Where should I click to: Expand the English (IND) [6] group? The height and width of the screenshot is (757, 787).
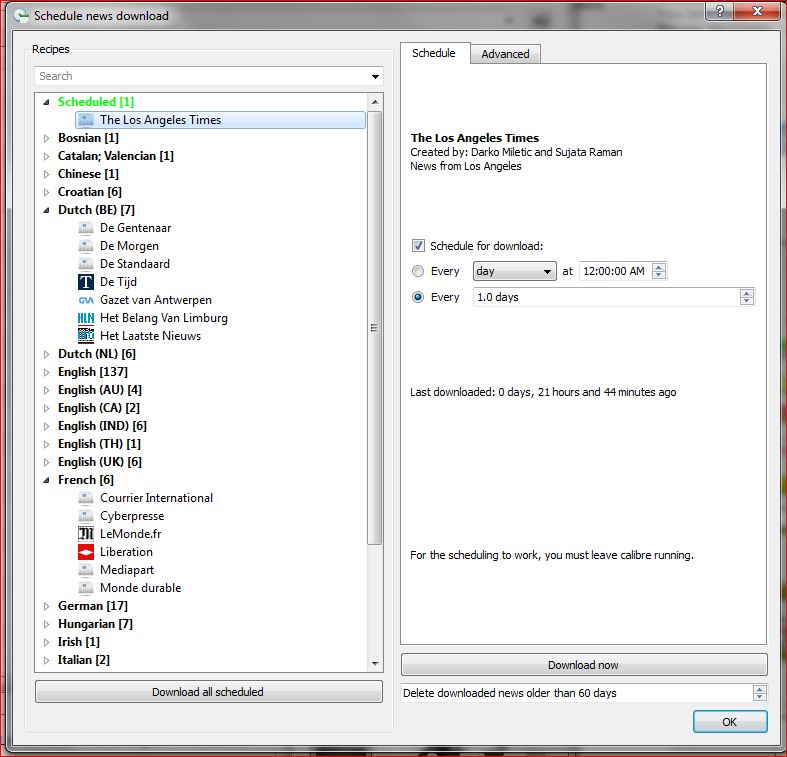[x=47, y=426]
